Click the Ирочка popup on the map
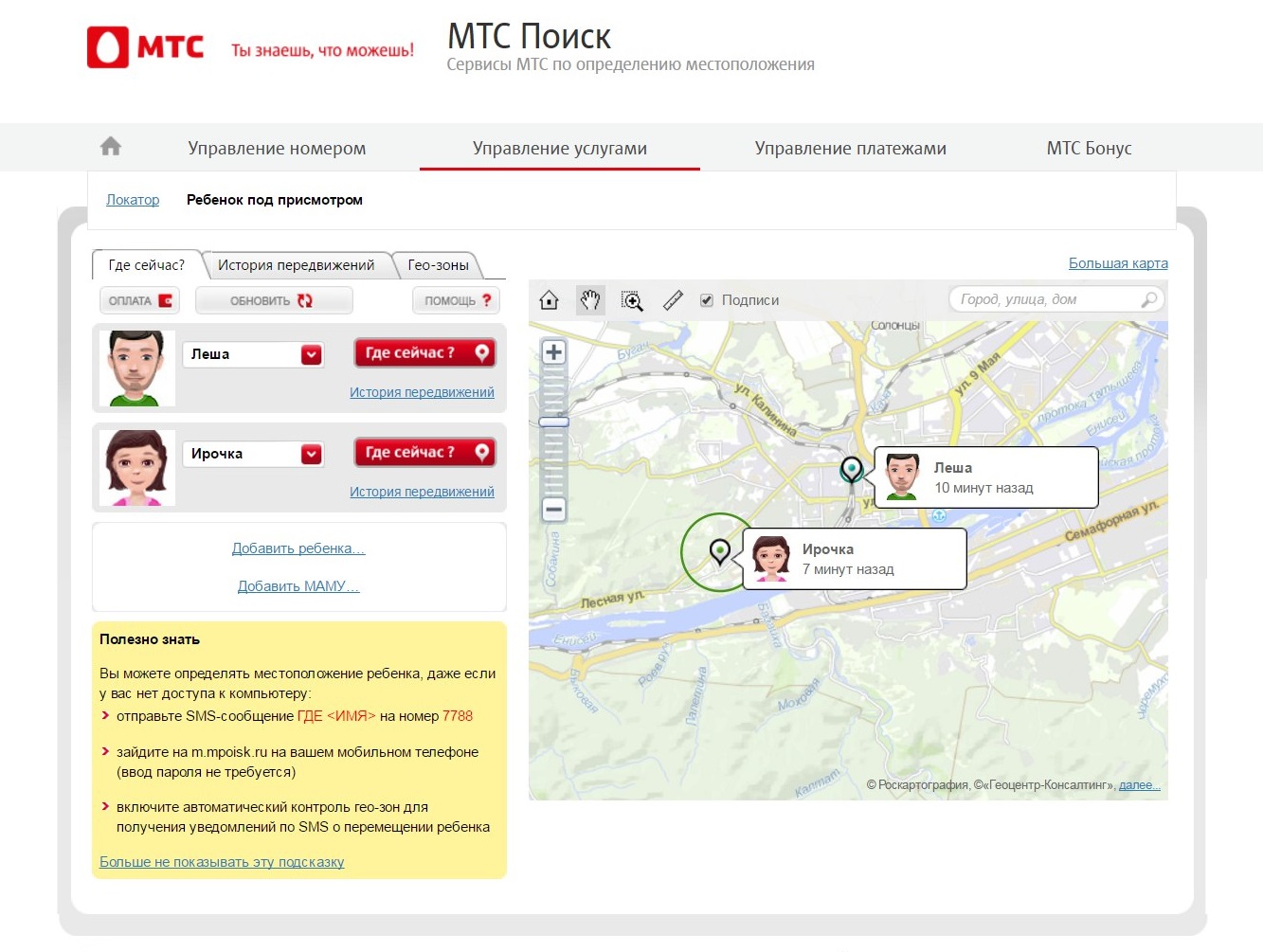The height and width of the screenshot is (952, 1263). [855, 559]
